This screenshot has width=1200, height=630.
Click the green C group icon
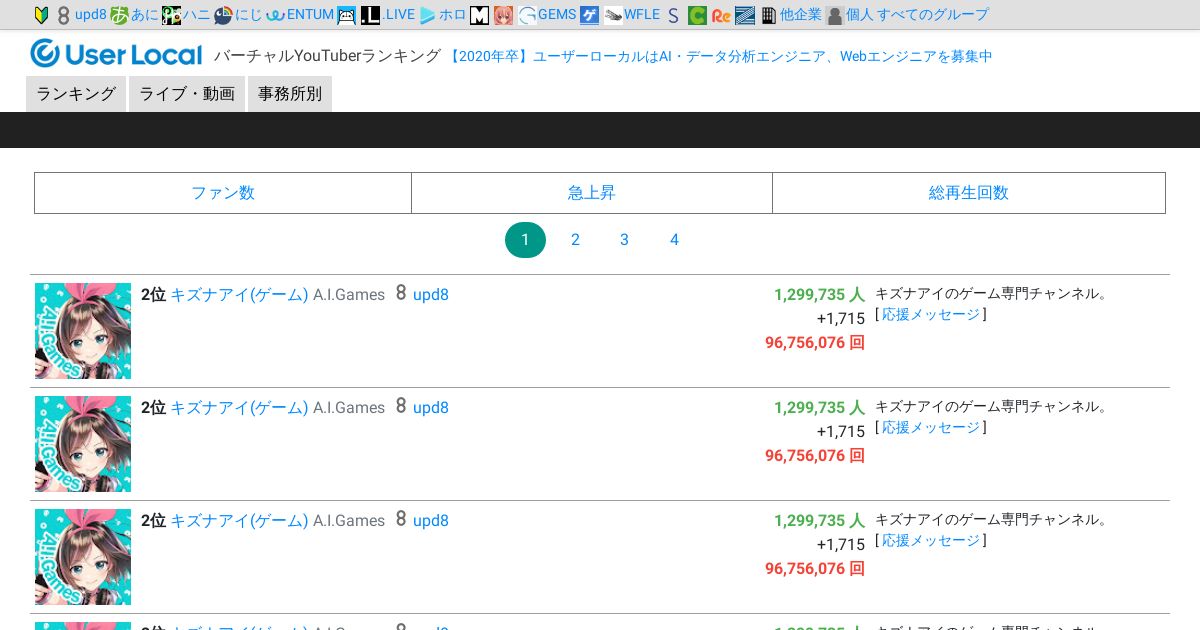point(697,15)
